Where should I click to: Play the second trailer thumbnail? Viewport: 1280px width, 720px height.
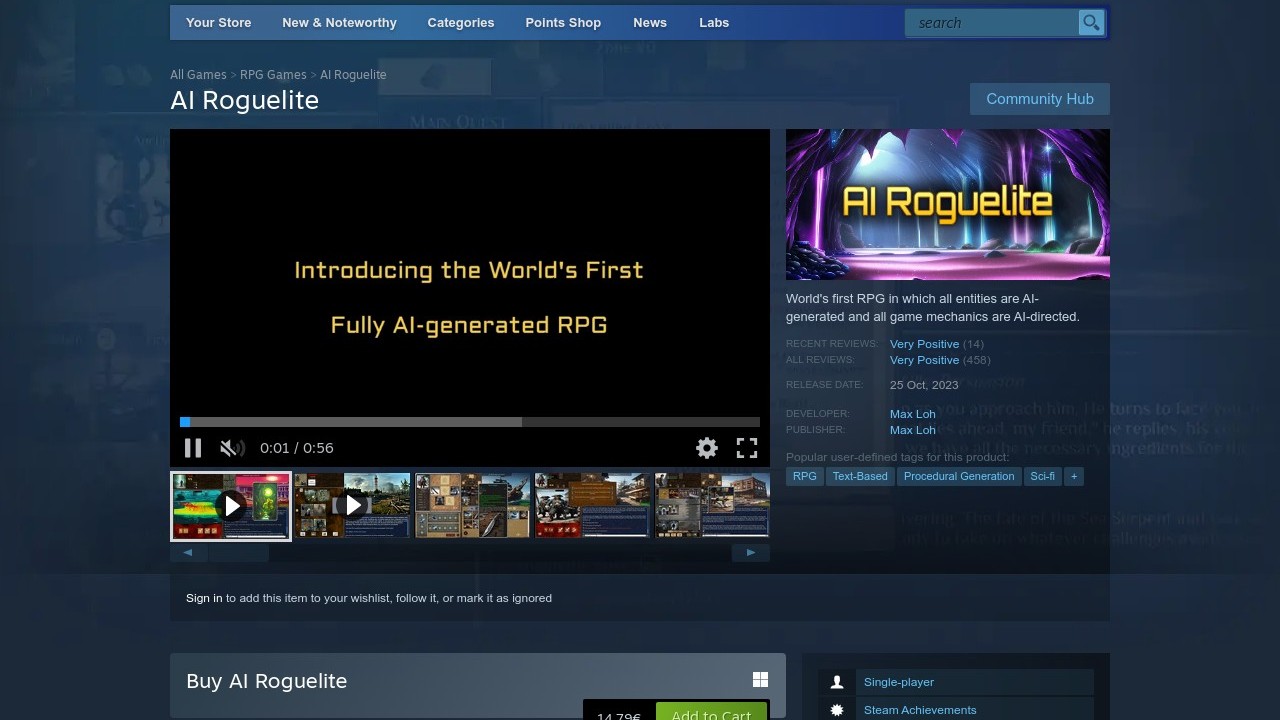tap(352, 506)
